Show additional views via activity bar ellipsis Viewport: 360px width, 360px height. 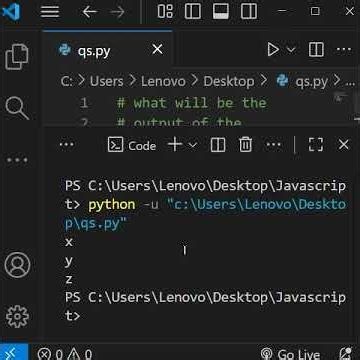(x=17, y=160)
